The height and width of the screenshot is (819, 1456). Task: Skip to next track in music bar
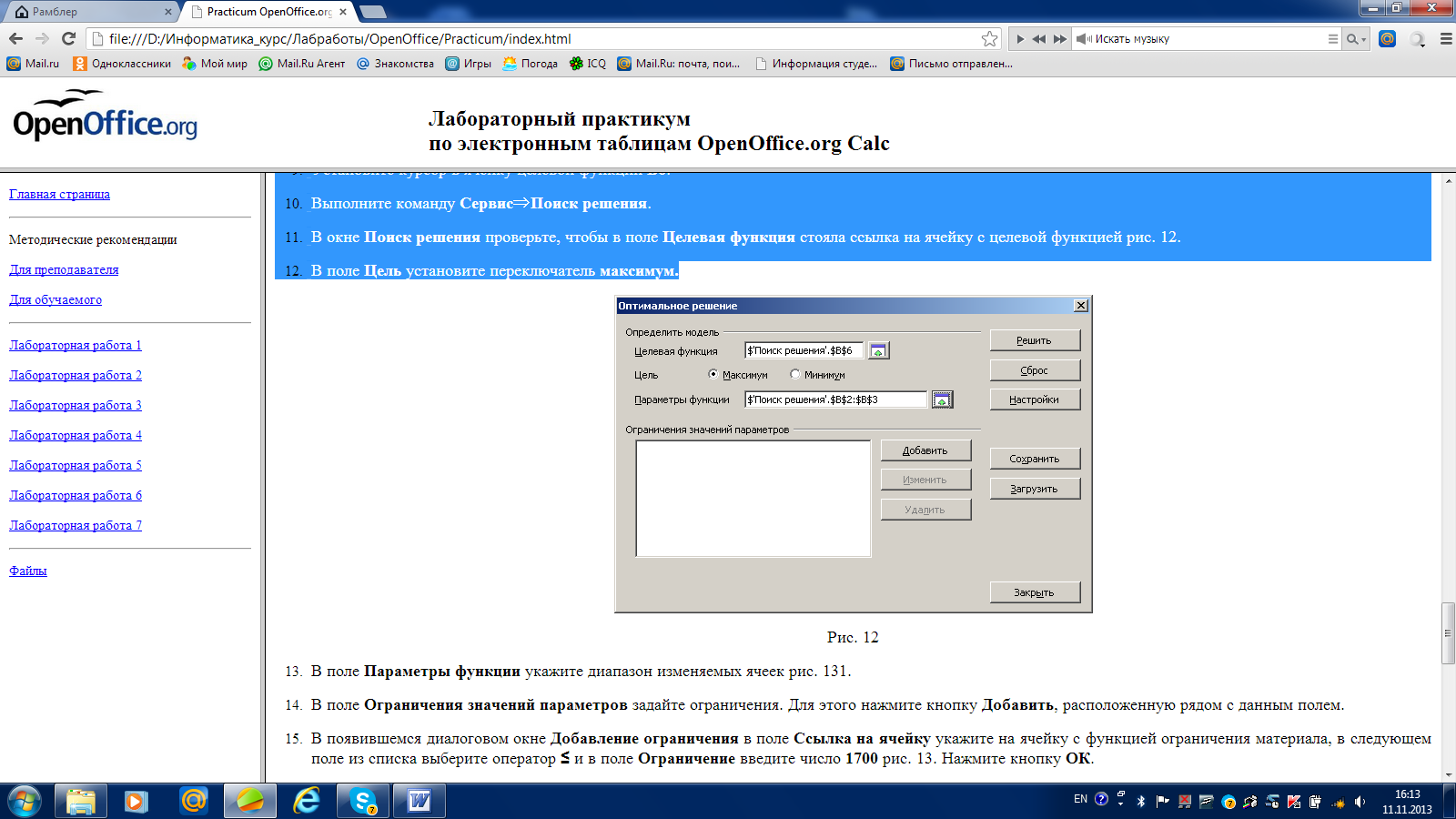coord(1060,39)
